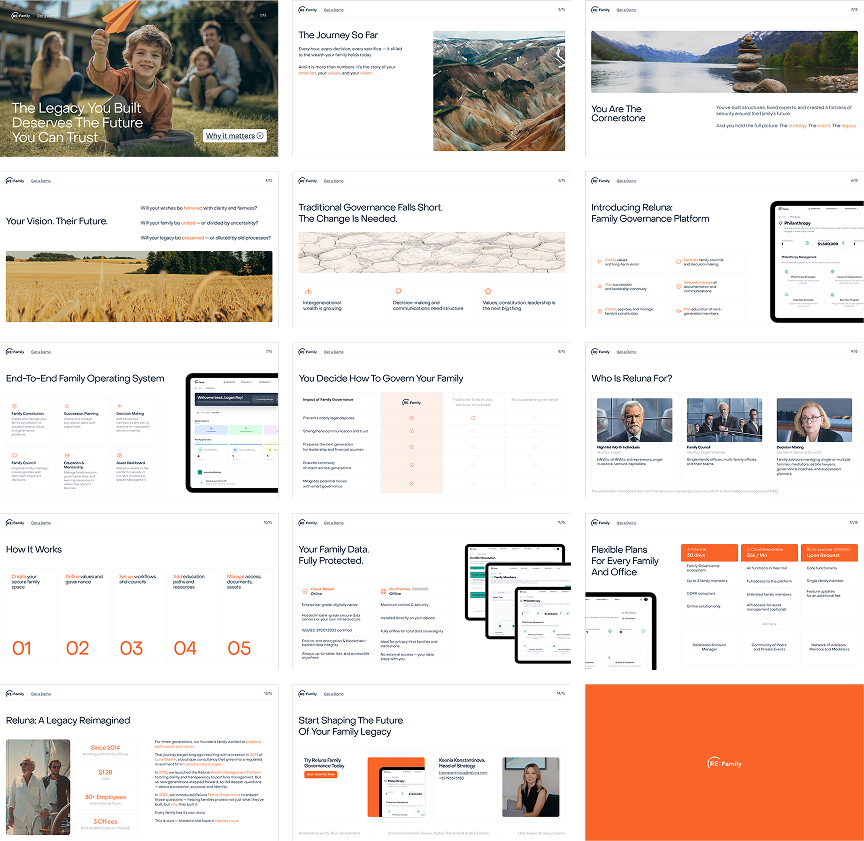Click the Family Constitution card icon
This screenshot has height=841, width=864.
(x=14, y=406)
